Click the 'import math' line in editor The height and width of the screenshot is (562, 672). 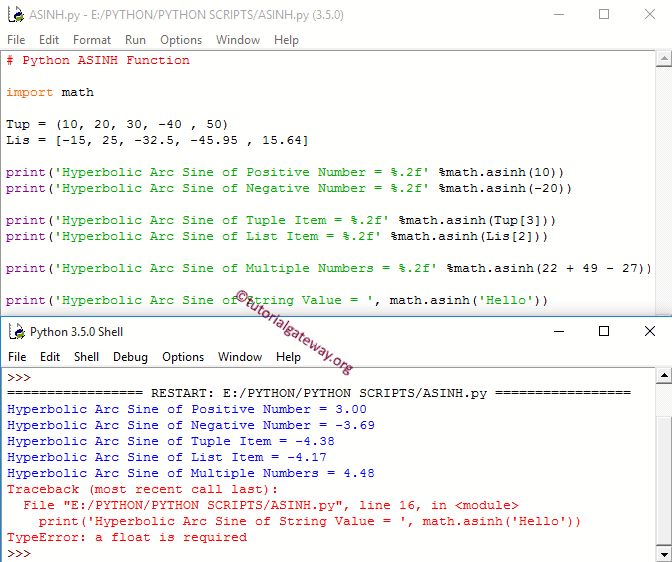[50, 92]
